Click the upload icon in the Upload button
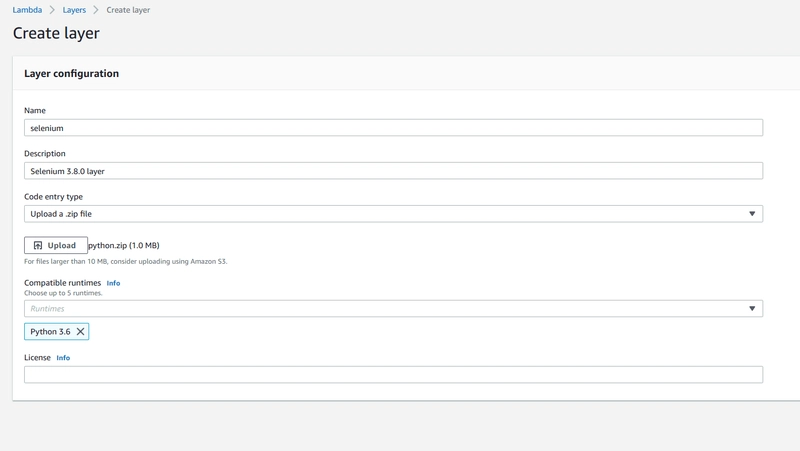The image size is (800, 451). (x=38, y=245)
